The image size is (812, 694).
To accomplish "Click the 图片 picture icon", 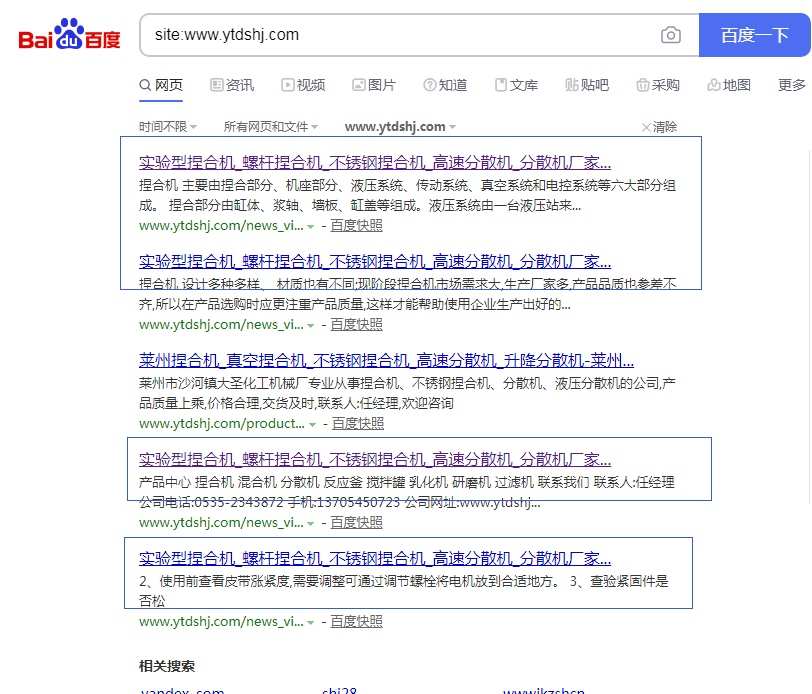I will tap(358, 85).
